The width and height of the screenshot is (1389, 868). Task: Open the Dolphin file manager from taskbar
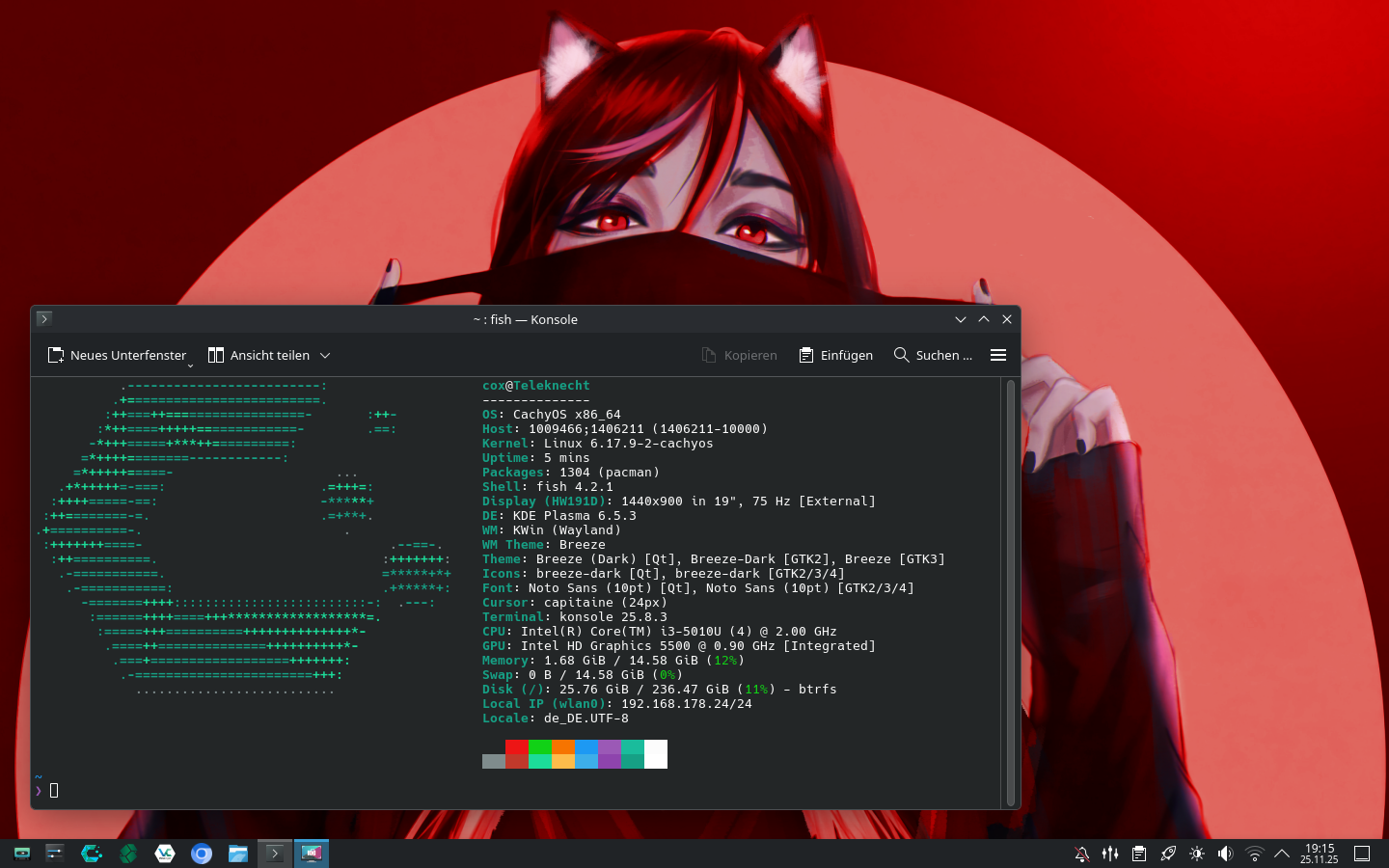[x=238, y=854]
